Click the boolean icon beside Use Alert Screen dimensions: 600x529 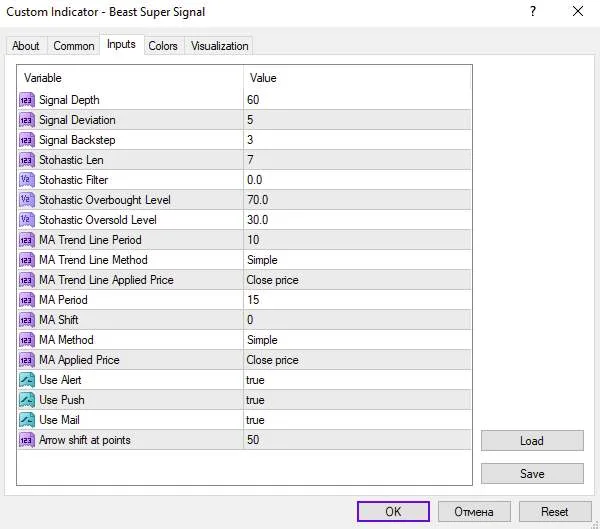pos(27,380)
